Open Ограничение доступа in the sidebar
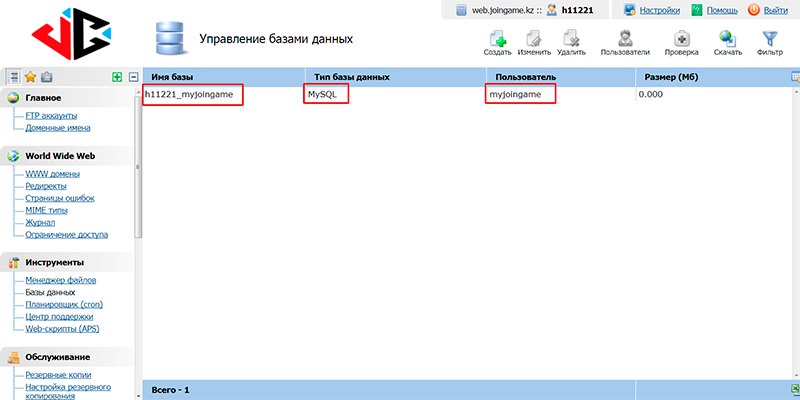Image resolution: width=800 pixels, height=400 pixels. tap(66, 235)
